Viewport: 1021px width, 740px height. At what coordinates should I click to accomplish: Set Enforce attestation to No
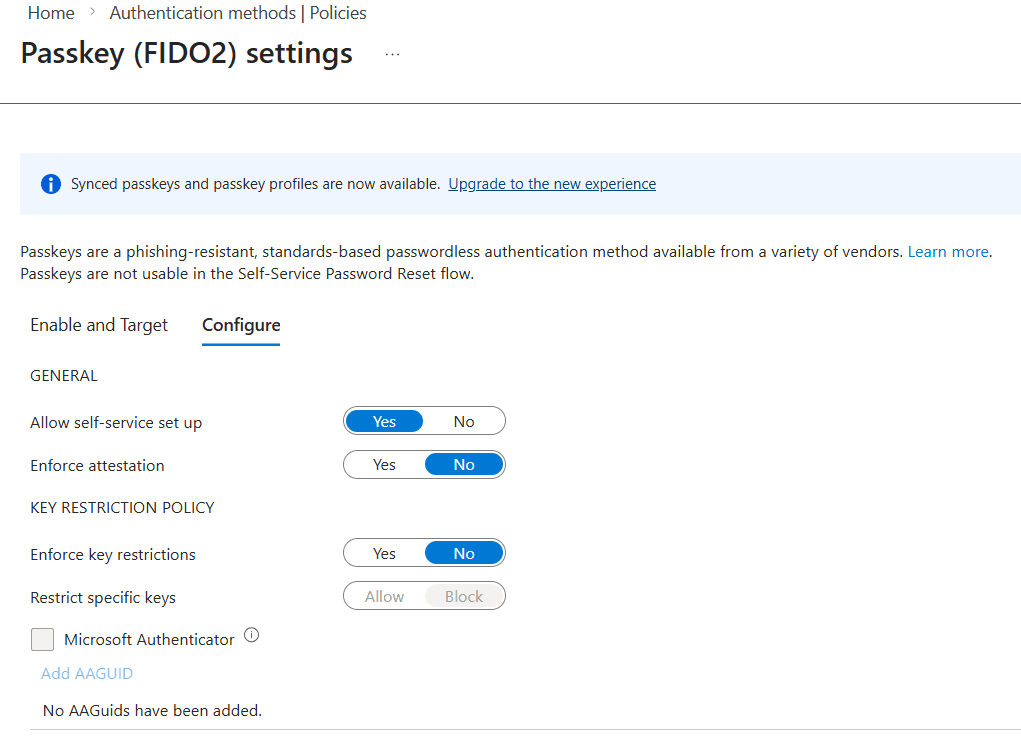click(x=464, y=464)
